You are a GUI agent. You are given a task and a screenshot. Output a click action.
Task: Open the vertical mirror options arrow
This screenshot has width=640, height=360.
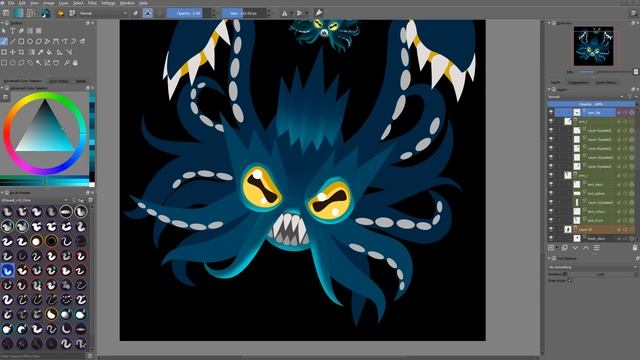tap(307, 13)
